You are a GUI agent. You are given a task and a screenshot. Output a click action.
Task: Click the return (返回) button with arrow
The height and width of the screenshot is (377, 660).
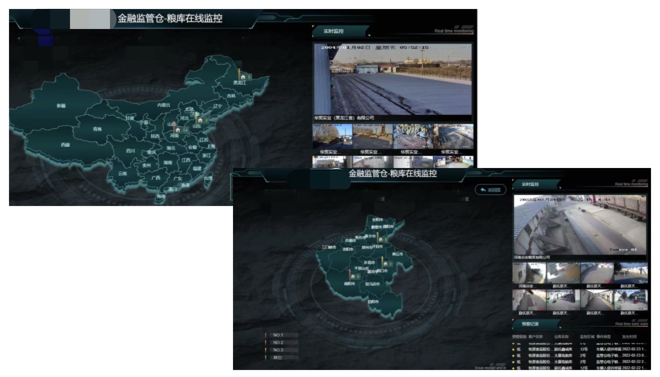point(491,190)
